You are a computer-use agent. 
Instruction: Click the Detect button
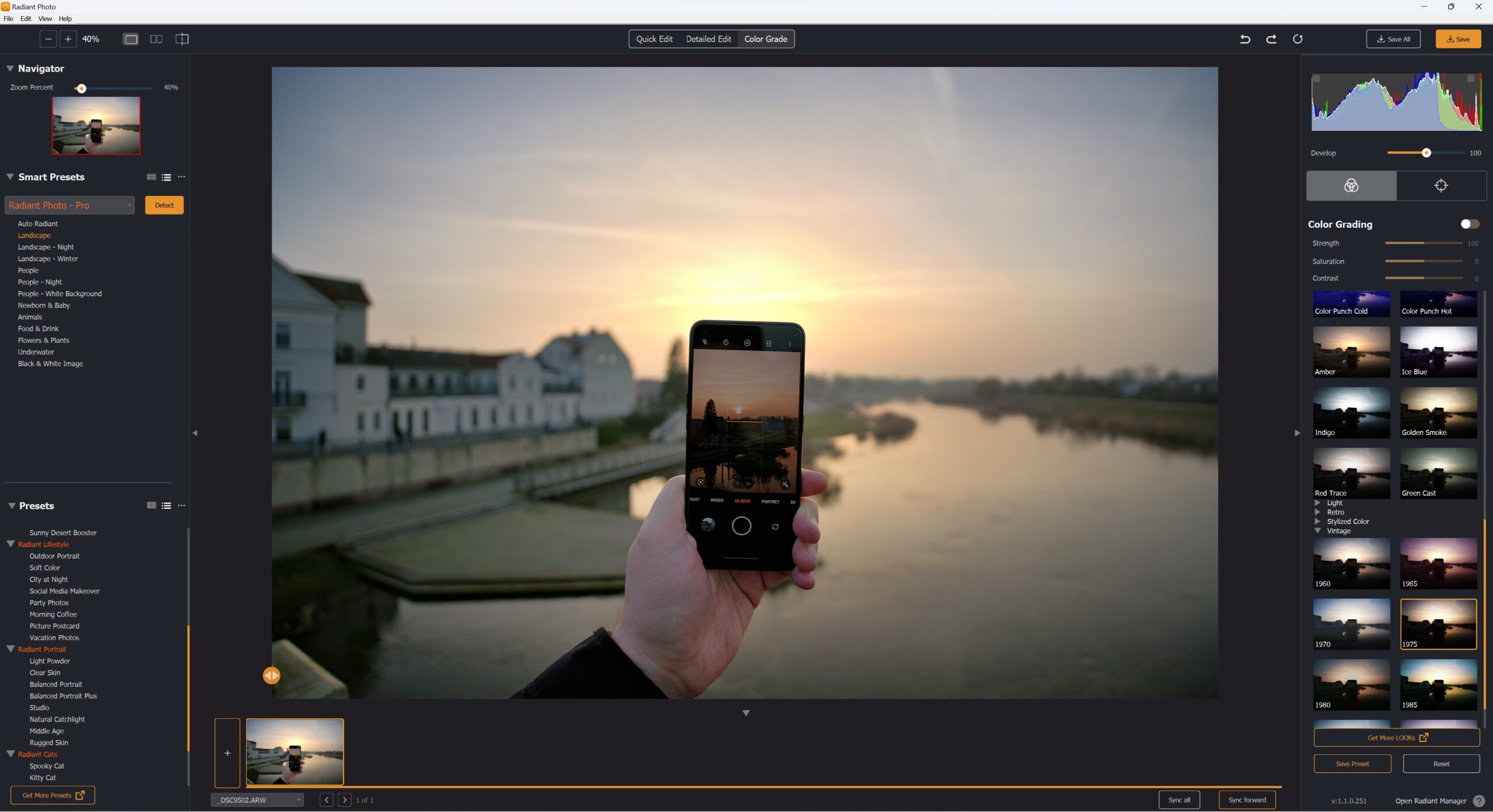(x=164, y=205)
